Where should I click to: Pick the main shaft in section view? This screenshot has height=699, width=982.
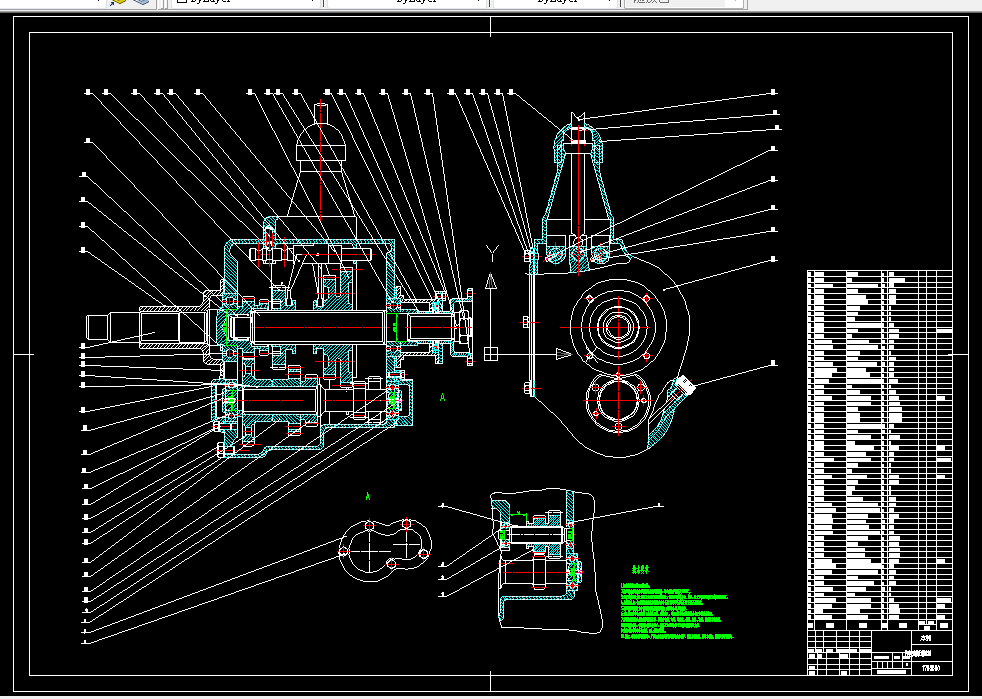318,327
